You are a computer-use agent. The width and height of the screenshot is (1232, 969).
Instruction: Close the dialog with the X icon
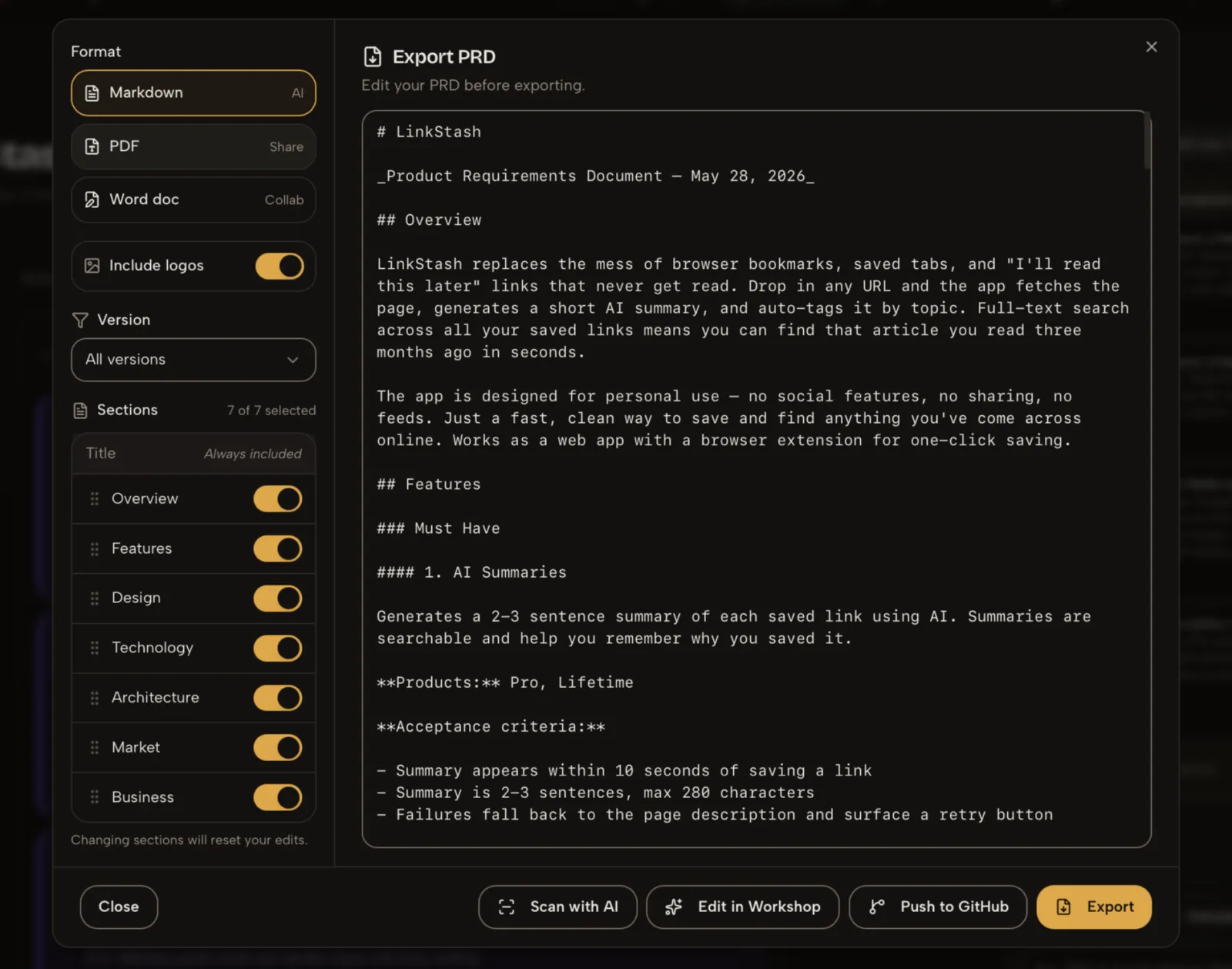[x=1151, y=47]
